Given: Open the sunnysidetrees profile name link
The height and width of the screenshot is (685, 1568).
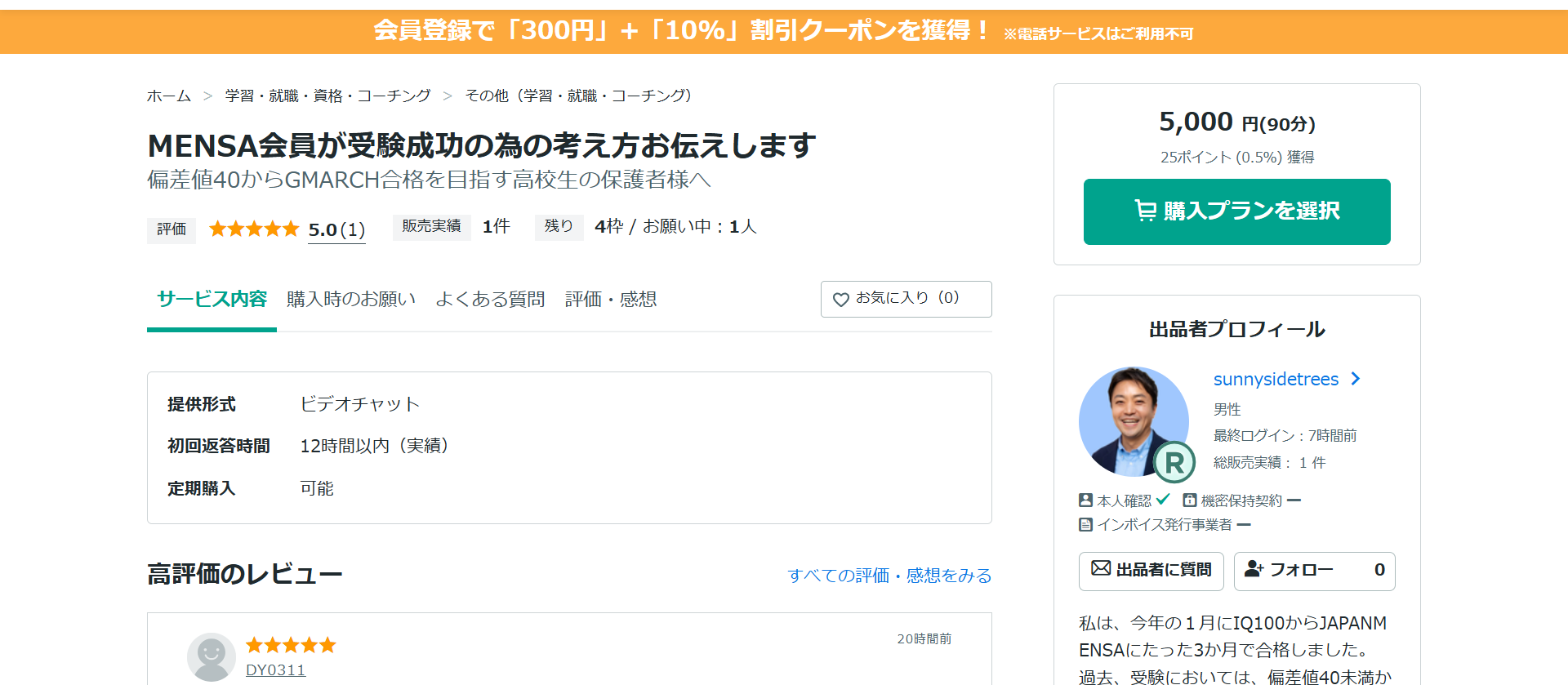Looking at the screenshot, I should 1276,379.
